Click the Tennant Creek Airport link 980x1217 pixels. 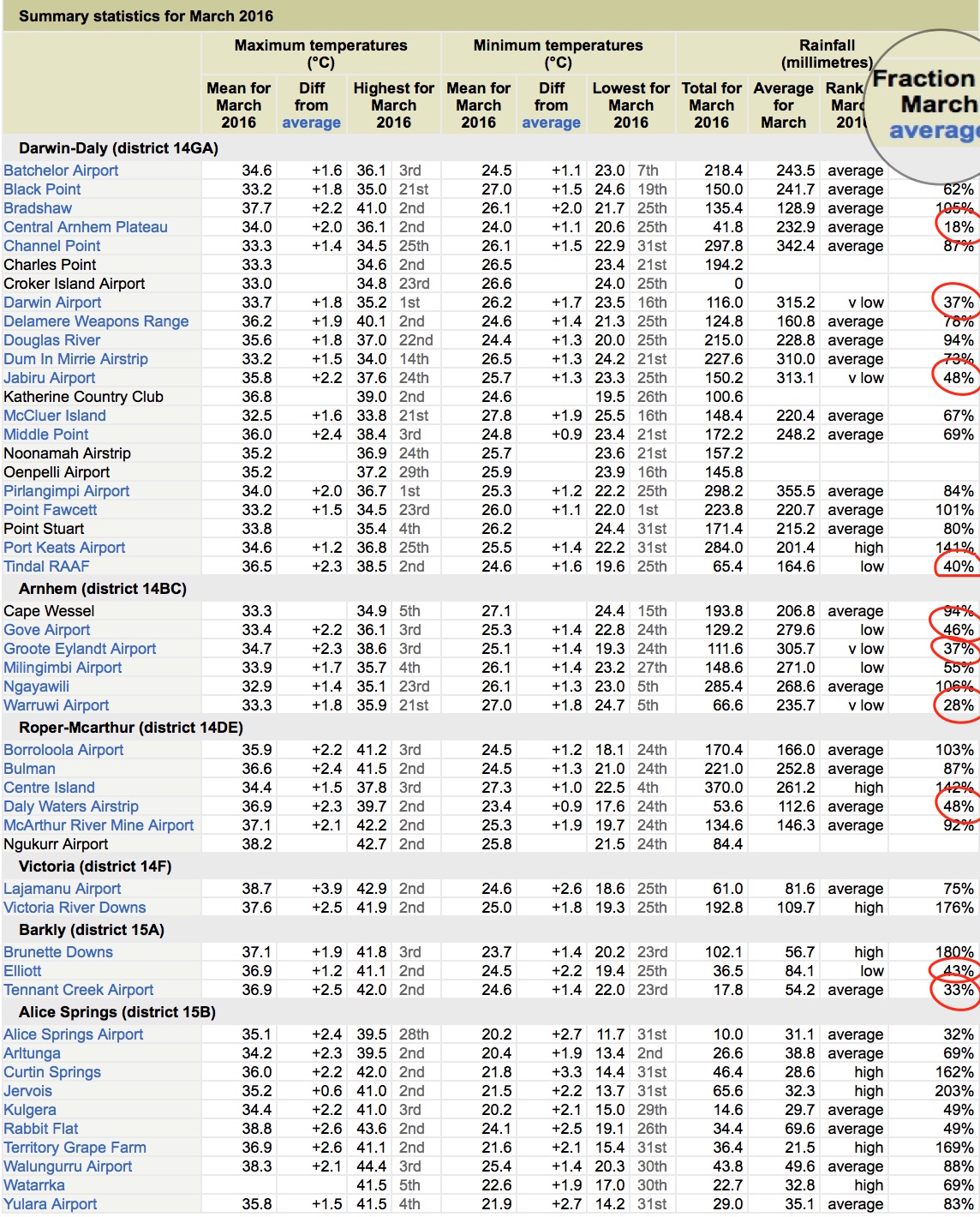(x=79, y=990)
